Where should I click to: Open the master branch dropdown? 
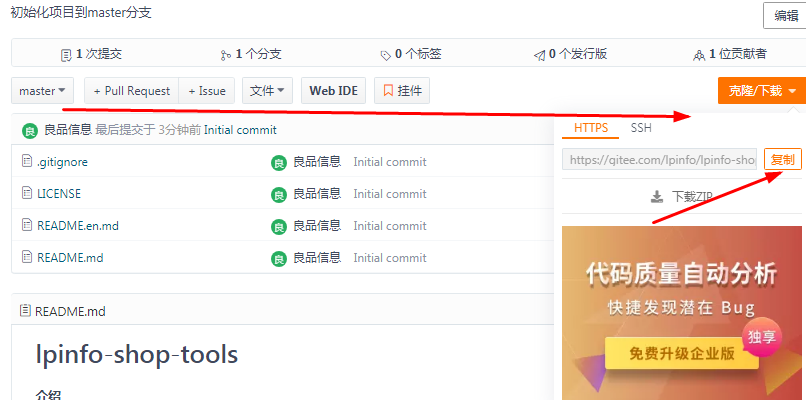(43, 91)
